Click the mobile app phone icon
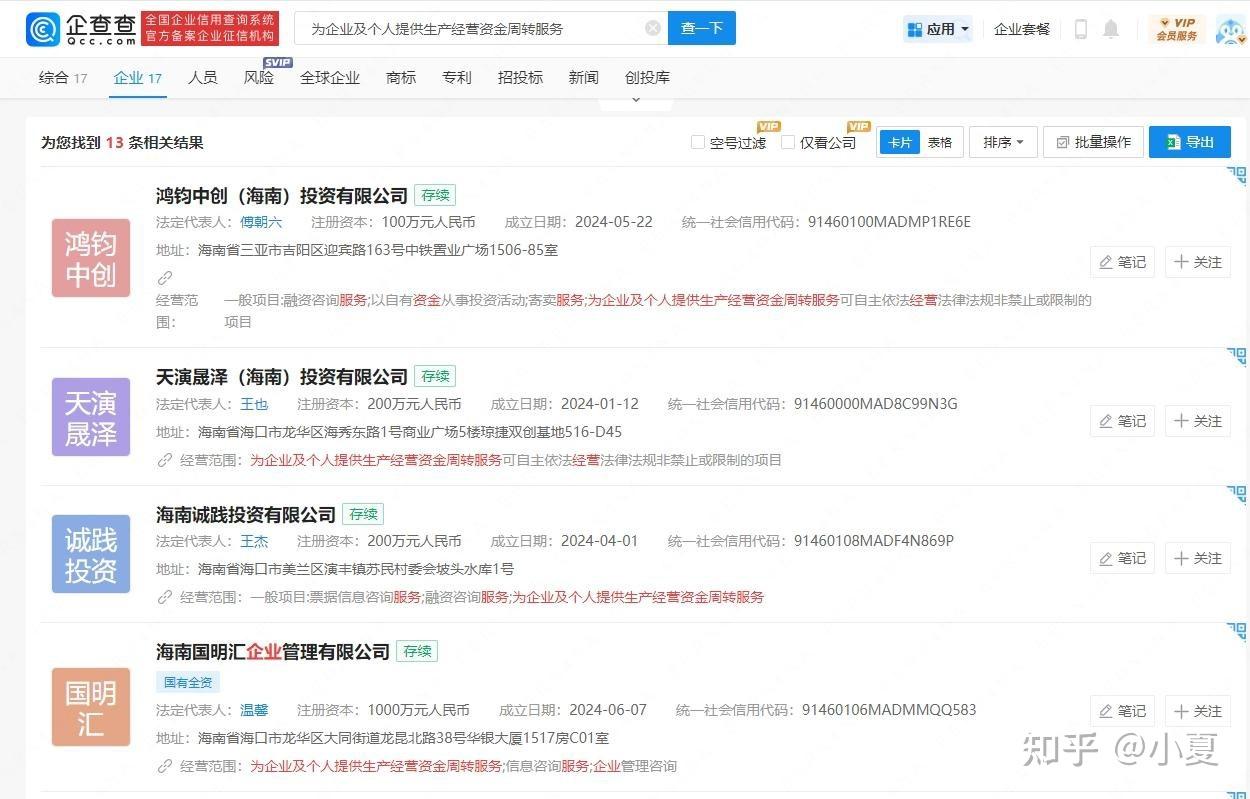Viewport: 1250px width, 799px height. (x=1079, y=29)
